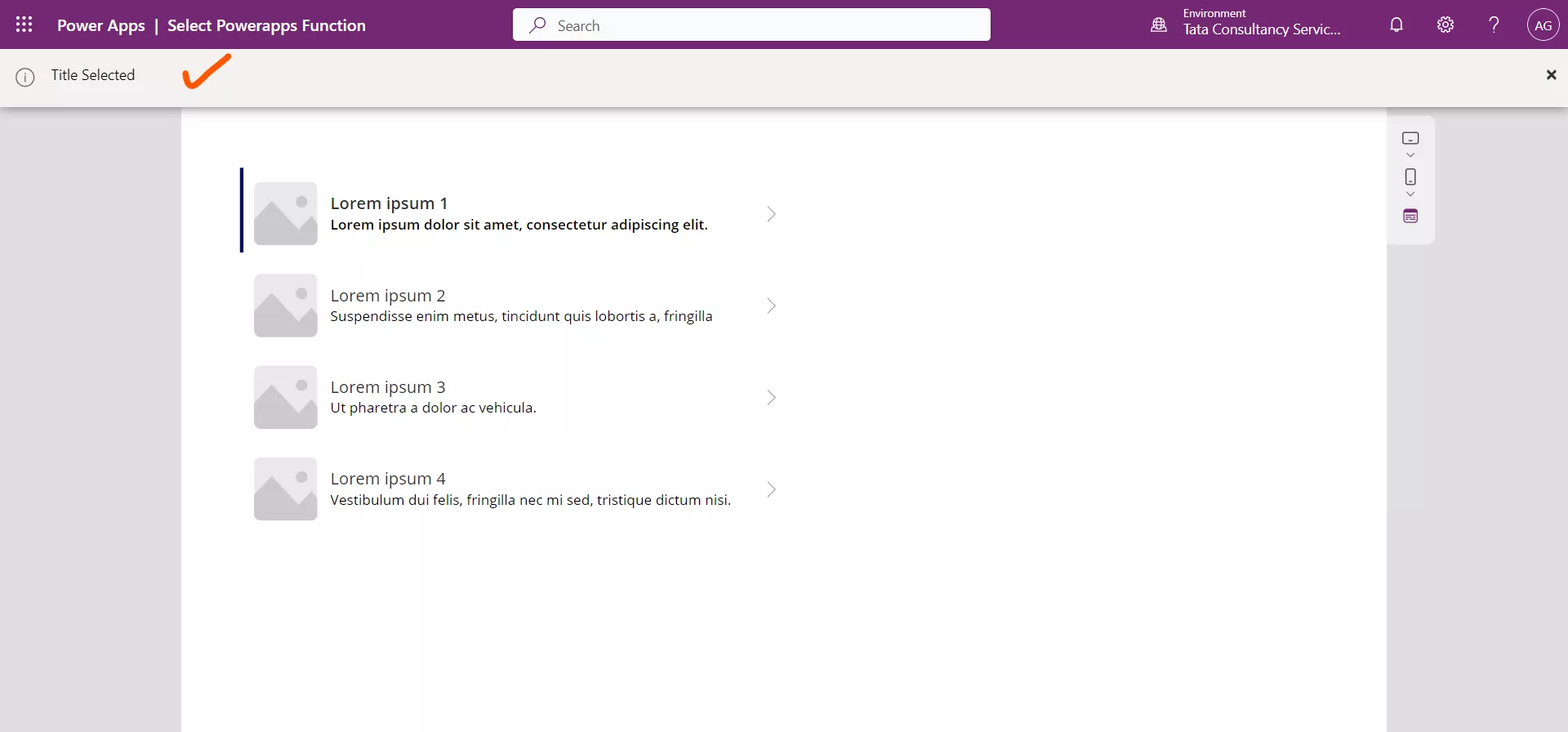Click subtitle 'Vestibulum dui felis'
1568x732 pixels.
pyautogui.click(x=531, y=500)
